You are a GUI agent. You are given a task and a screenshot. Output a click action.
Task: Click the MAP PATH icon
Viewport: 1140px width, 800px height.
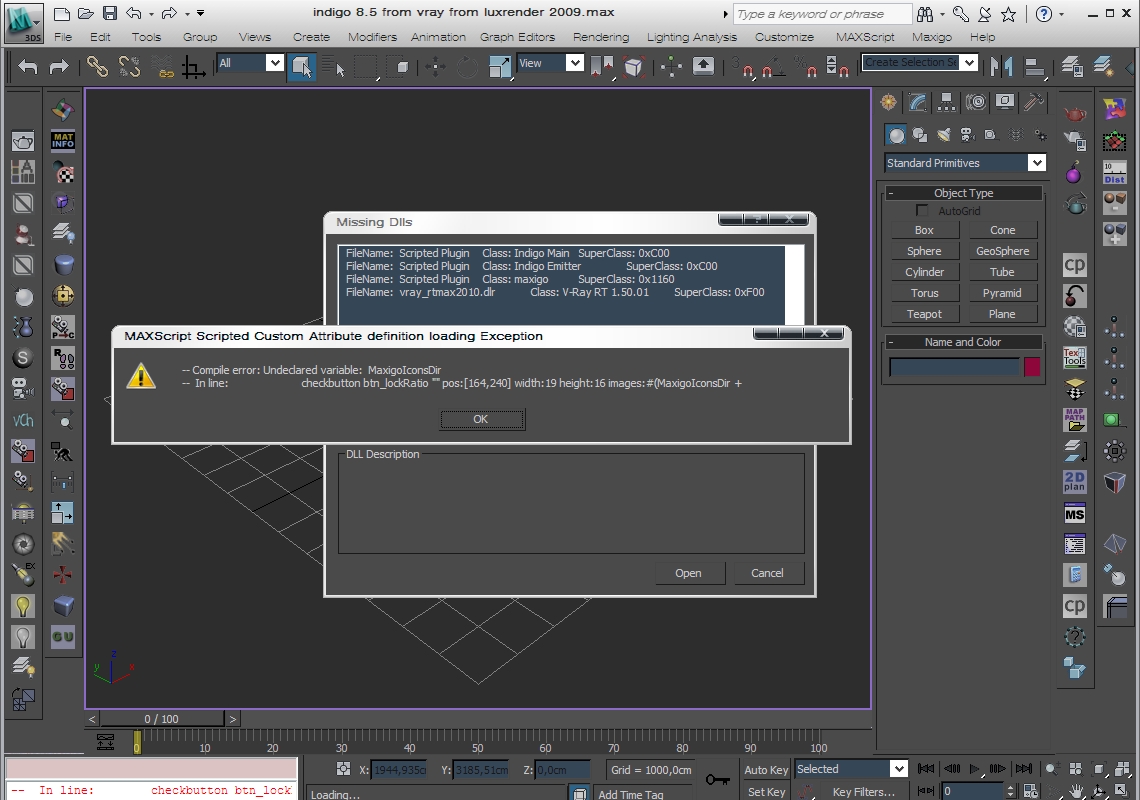pyautogui.click(x=1075, y=420)
